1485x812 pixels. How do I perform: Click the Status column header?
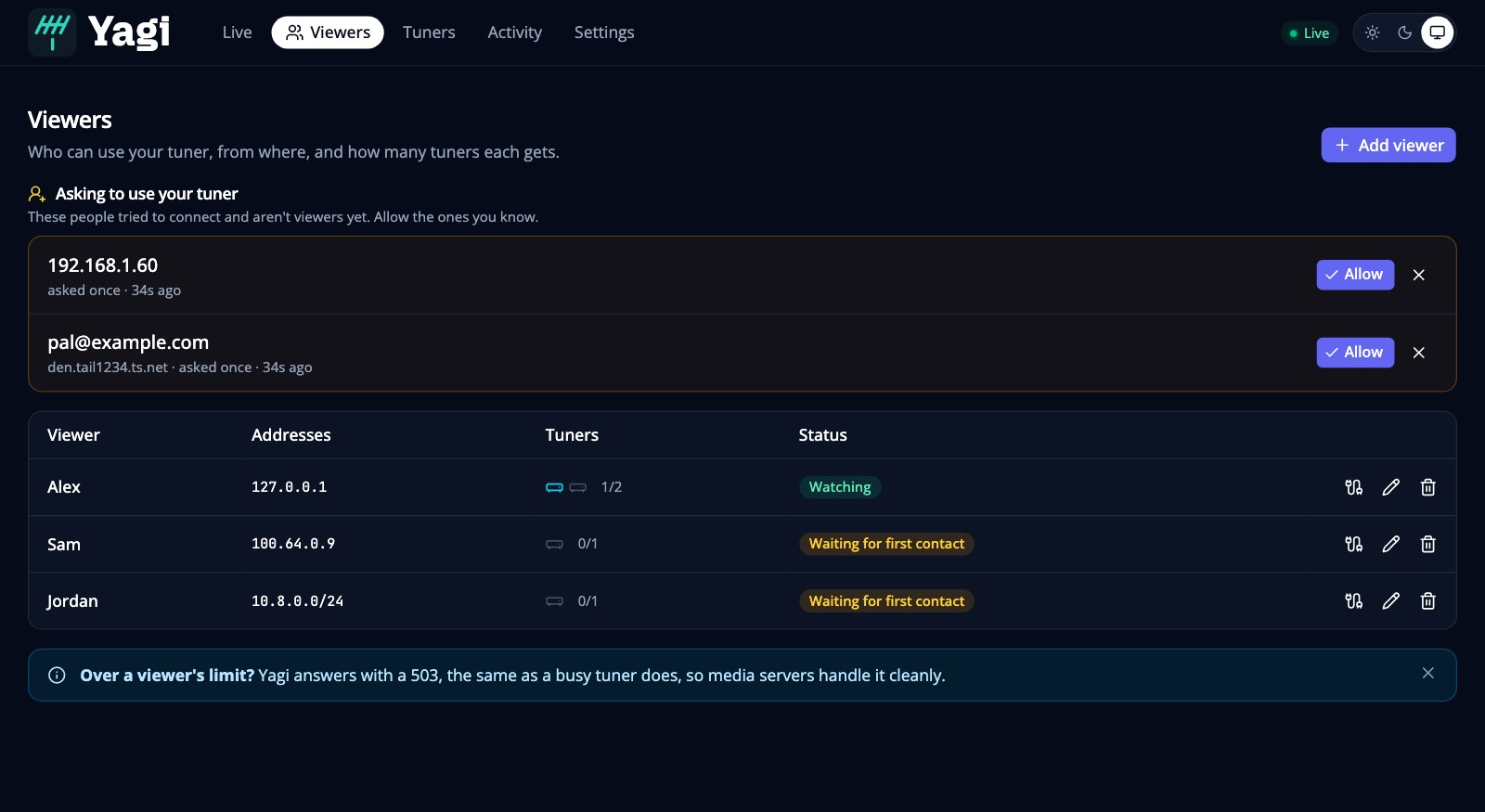823,435
